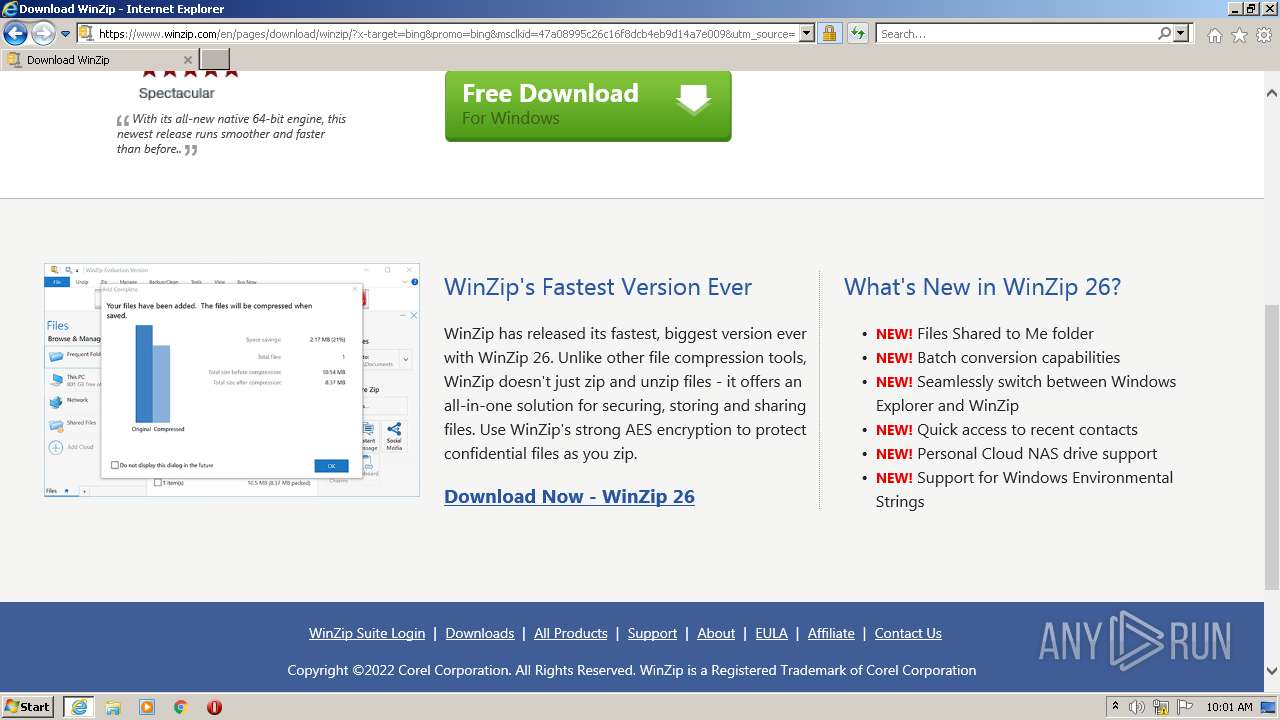The image size is (1280, 720).
Task: Open the Downloads footer link
Action: coord(480,633)
